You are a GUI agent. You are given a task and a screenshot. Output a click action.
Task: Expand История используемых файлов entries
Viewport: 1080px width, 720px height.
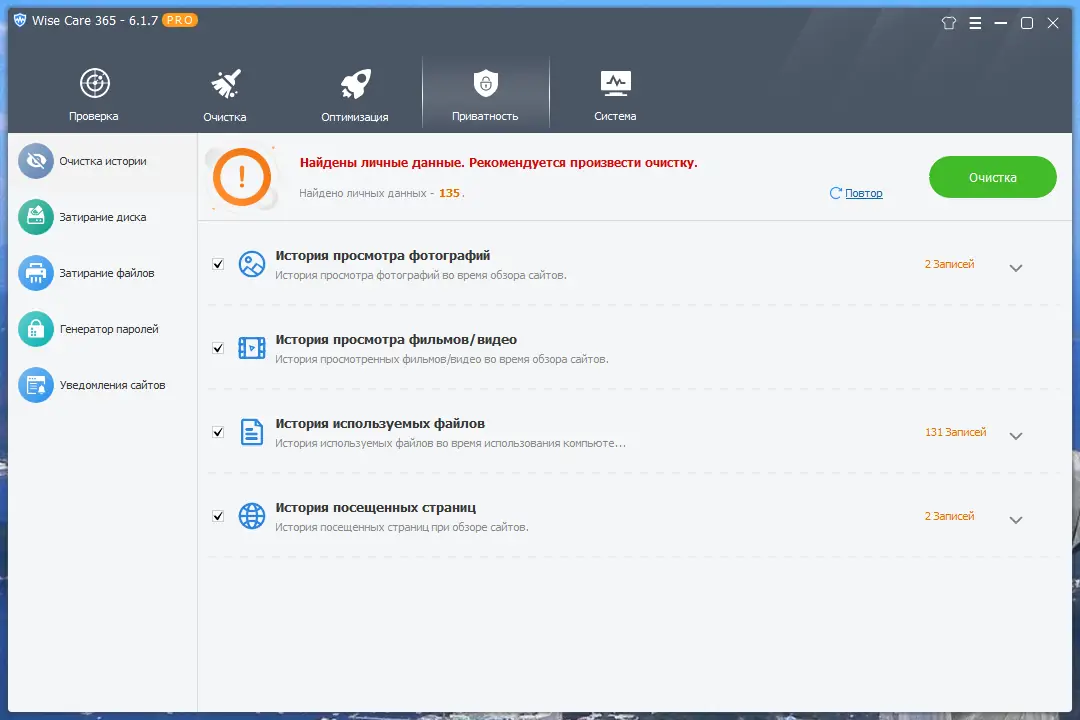point(1016,436)
